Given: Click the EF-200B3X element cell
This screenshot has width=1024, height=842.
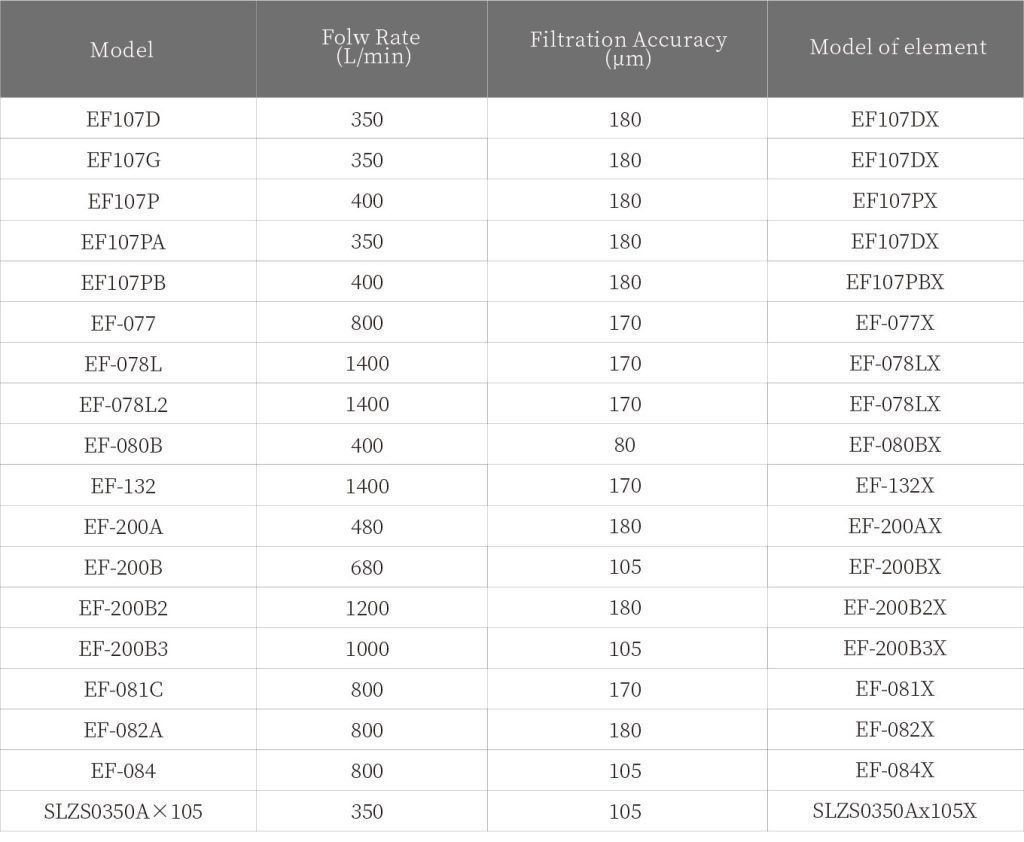Looking at the screenshot, I should [x=895, y=649].
